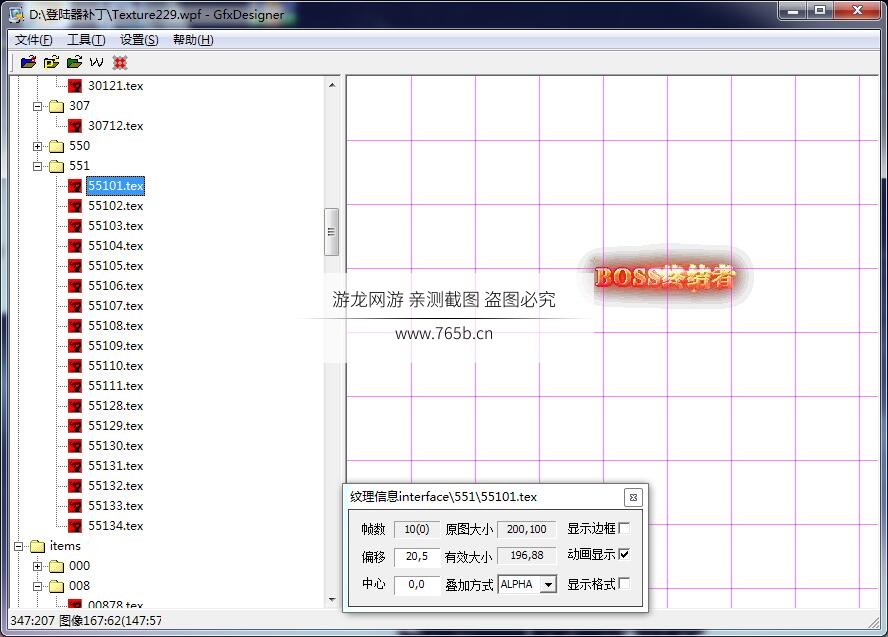Expand the 000 folder node
888x637 pixels.
click(x=37, y=566)
